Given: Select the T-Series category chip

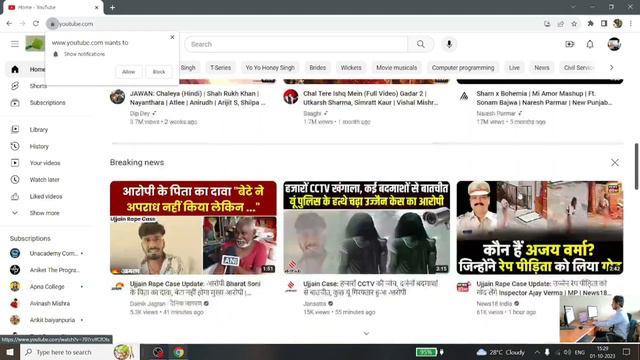Looking at the screenshot, I should point(220,68).
